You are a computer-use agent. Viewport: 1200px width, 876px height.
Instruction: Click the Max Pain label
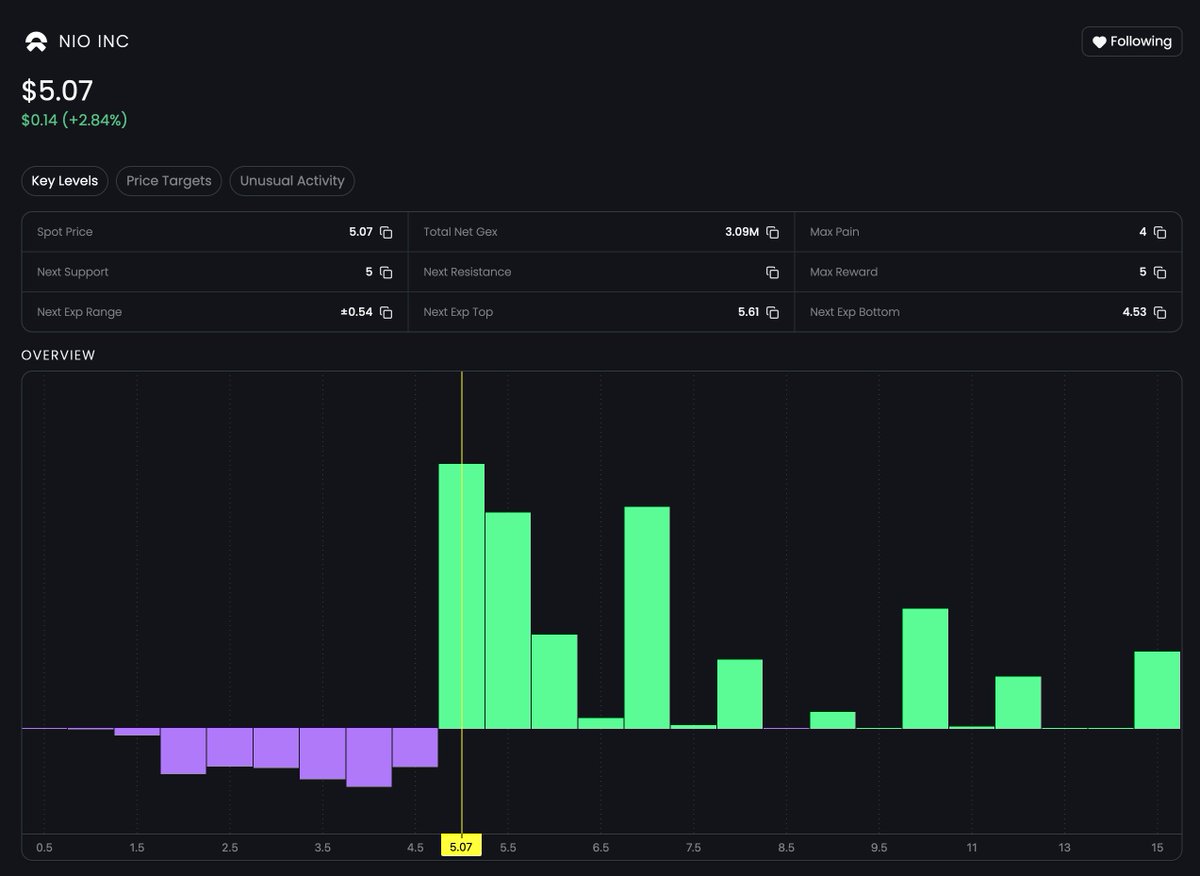(834, 232)
